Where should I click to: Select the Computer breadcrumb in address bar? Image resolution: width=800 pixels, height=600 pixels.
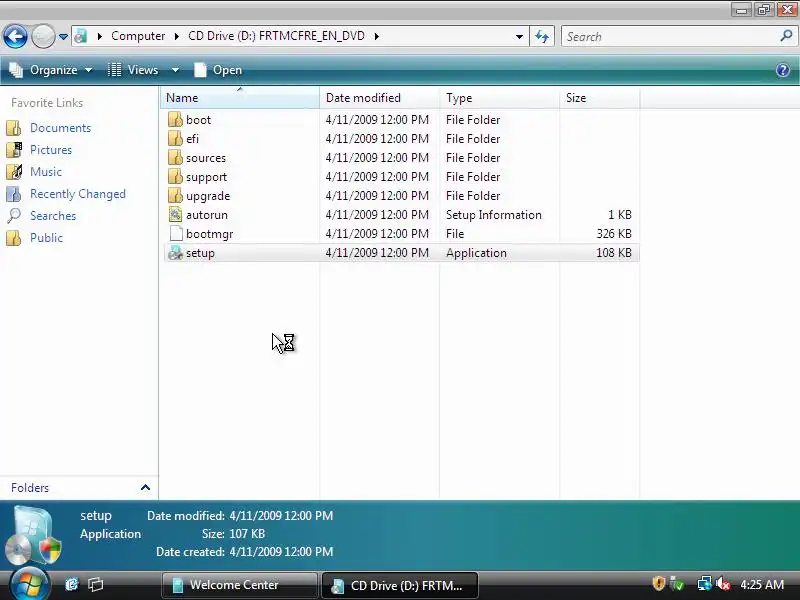tap(138, 36)
